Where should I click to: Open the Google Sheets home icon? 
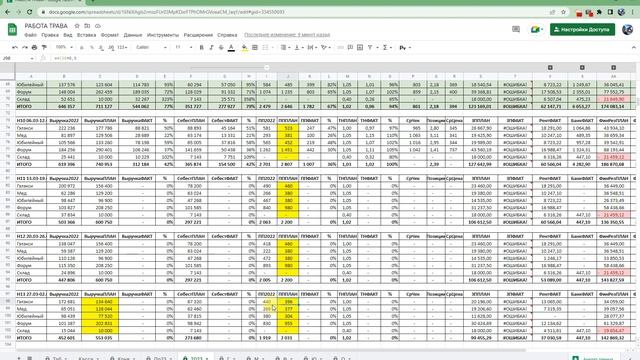(12, 29)
